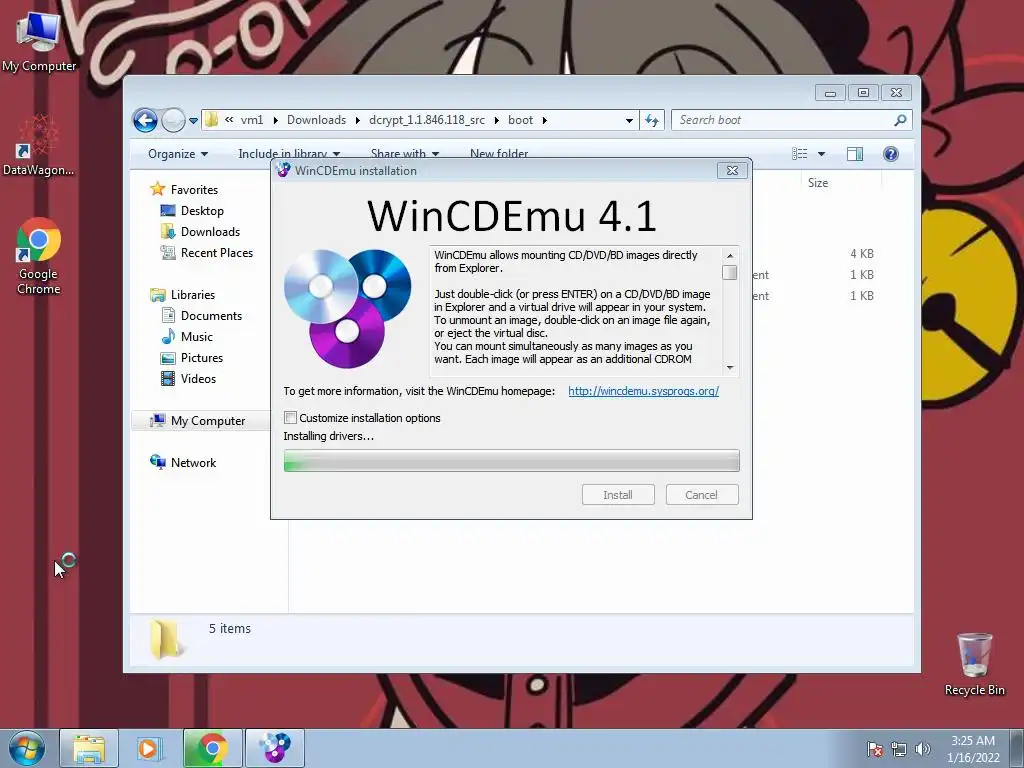1024x768 pixels.
Task: Open the Pictures library
Action: (202, 358)
